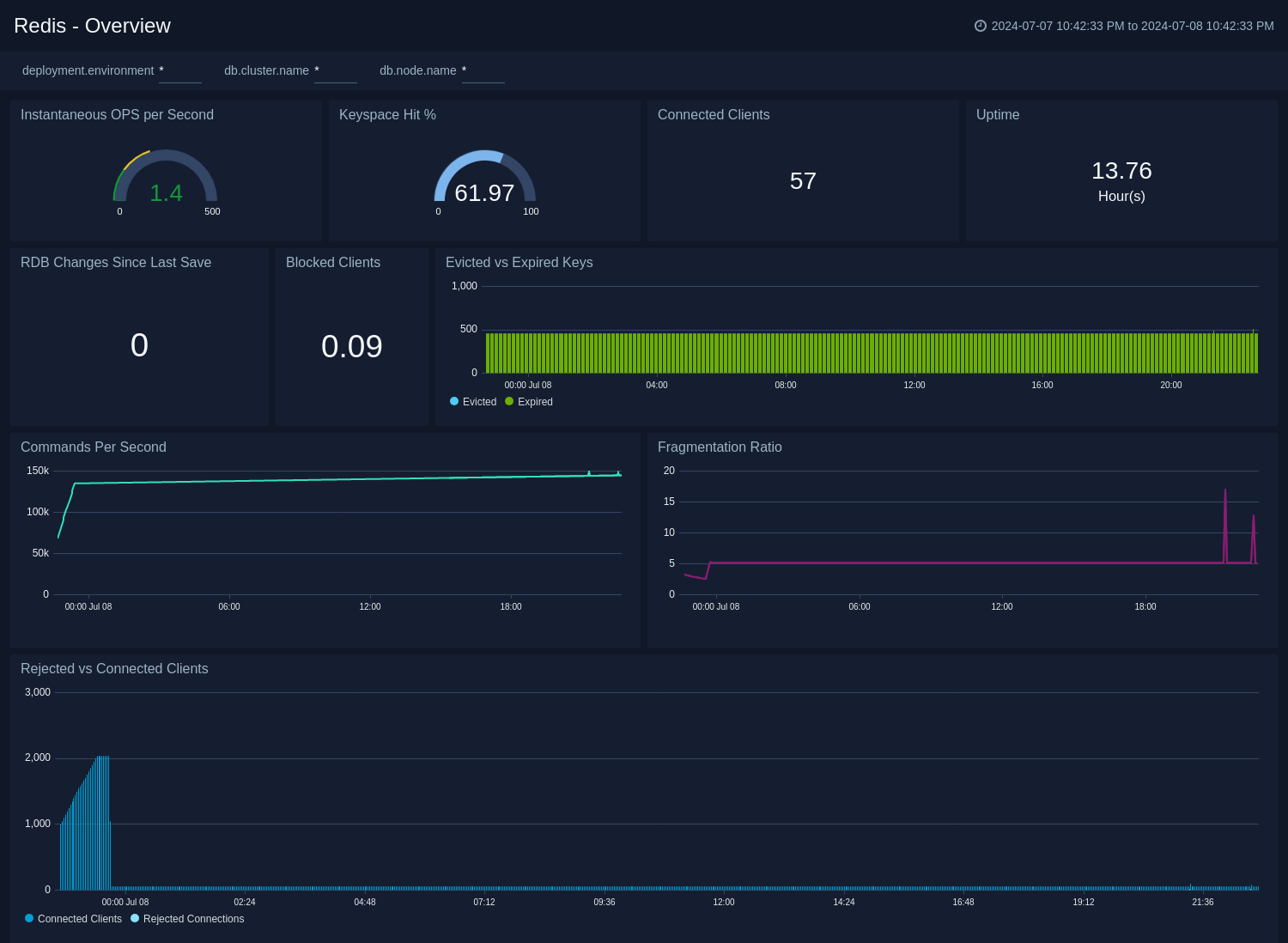Click the Expired legend label
The height and width of the screenshot is (943, 1288).
(x=535, y=402)
